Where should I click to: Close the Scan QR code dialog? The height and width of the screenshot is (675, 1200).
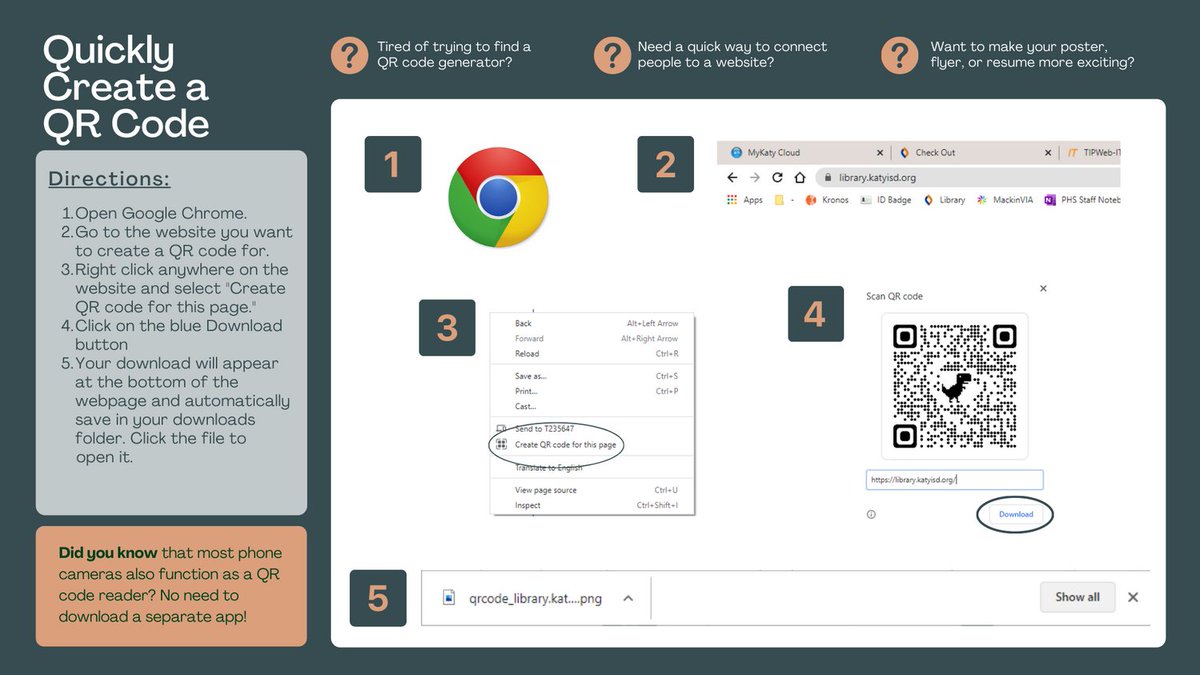point(1043,288)
